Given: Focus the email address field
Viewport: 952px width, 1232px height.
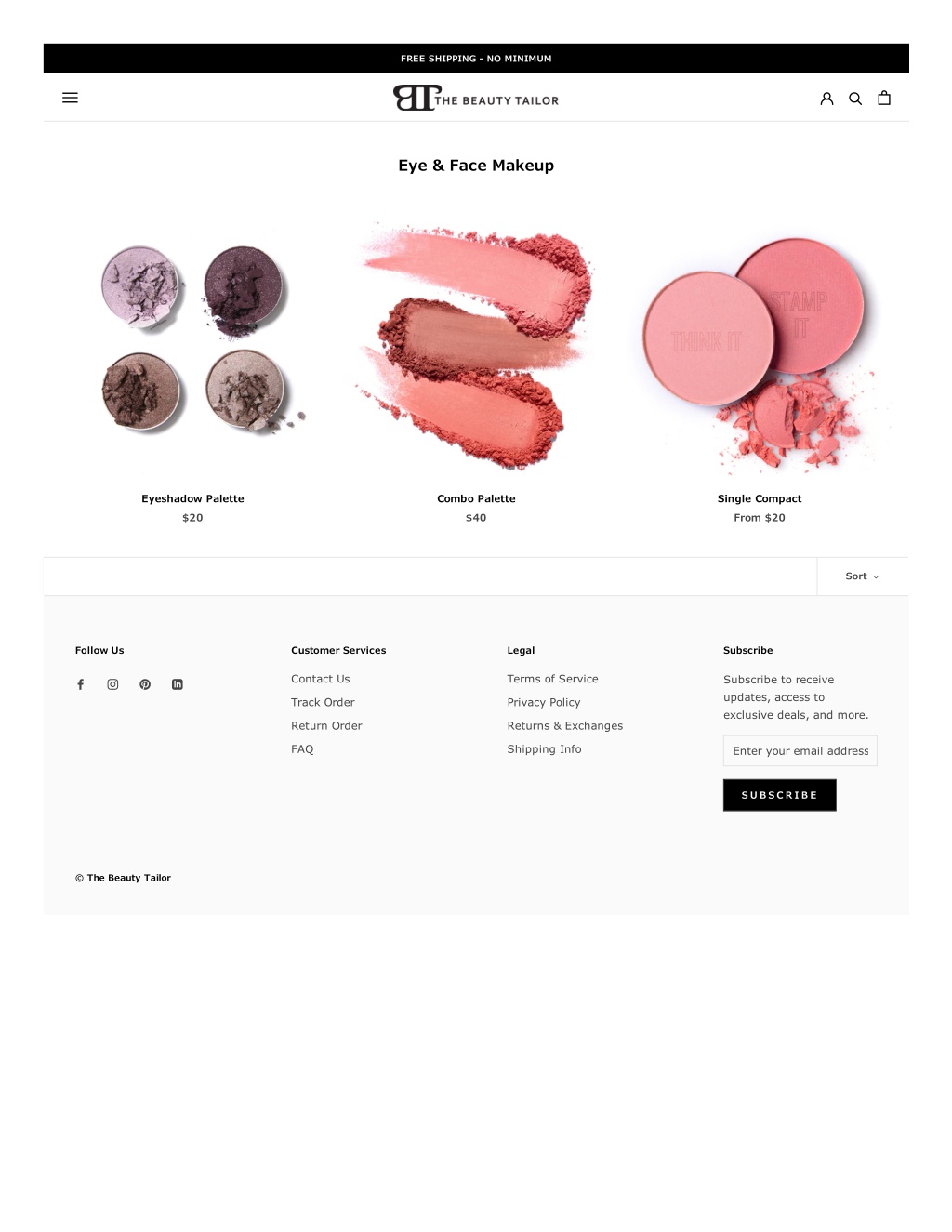Looking at the screenshot, I should [800, 751].
